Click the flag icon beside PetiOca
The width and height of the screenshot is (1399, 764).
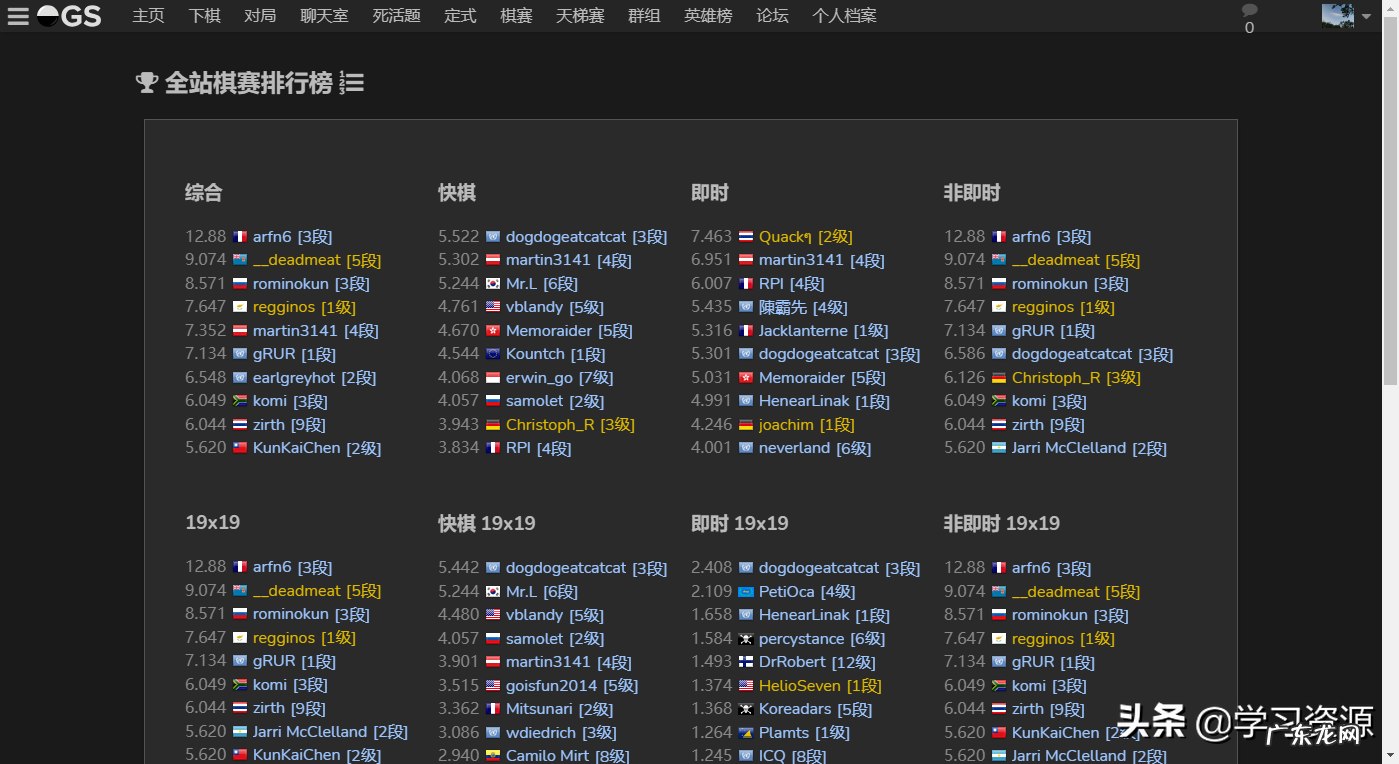[x=746, y=592]
